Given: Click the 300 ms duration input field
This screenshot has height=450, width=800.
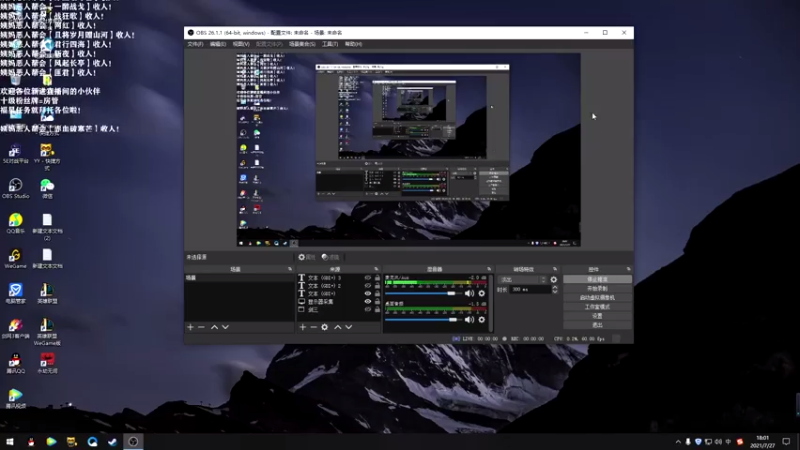Looking at the screenshot, I should (x=530, y=289).
